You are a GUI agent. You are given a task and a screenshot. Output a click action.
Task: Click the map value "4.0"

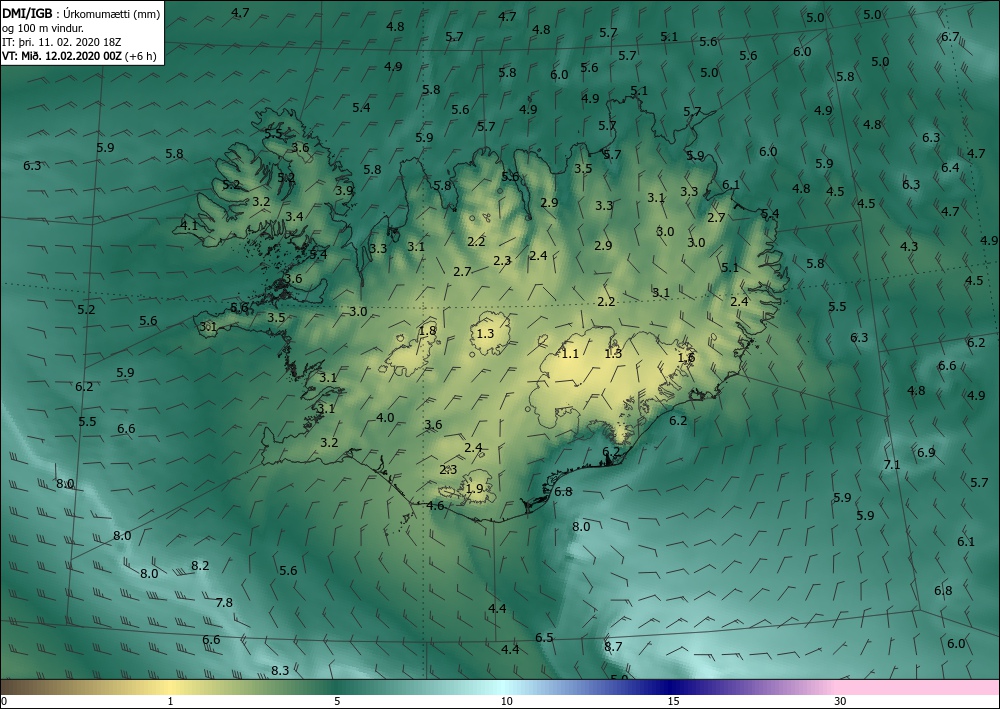pyautogui.click(x=385, y=418)
